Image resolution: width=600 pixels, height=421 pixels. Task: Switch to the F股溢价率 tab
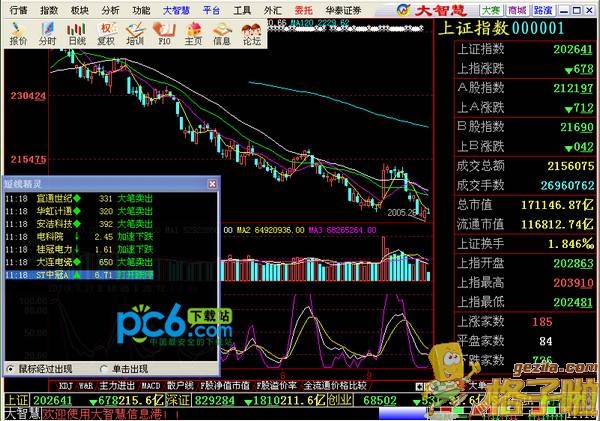276,386
